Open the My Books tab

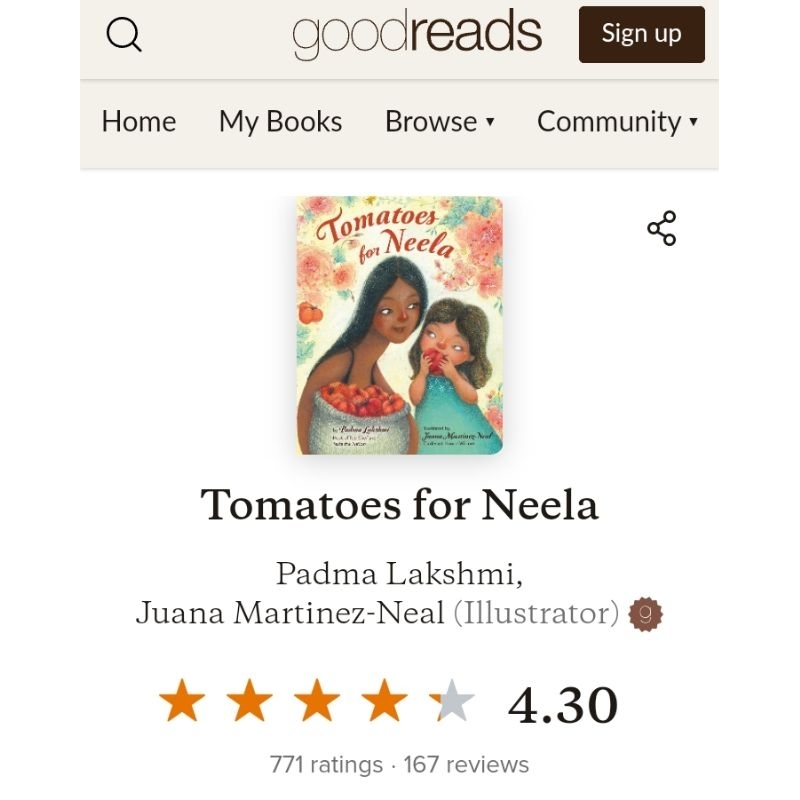click(x=280, y=122)
